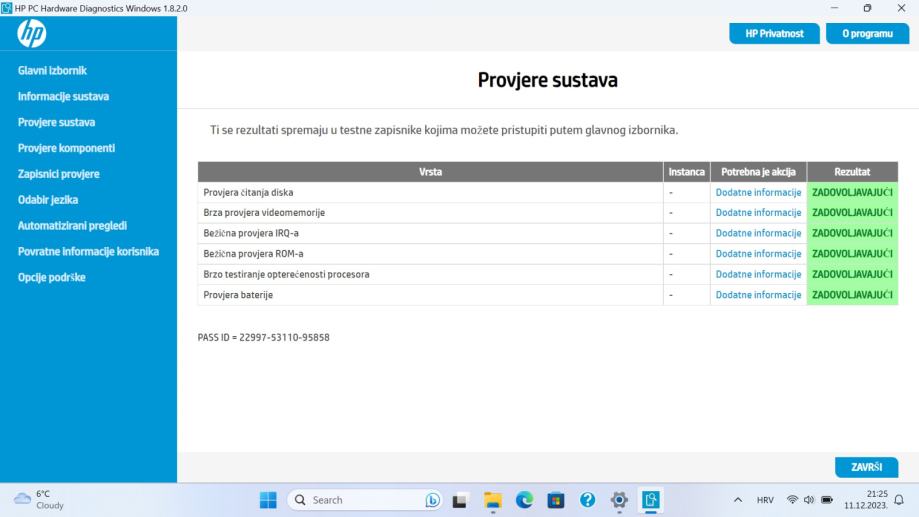The width and height of the screenshot is (919, 517).
Task: Click the Instanca column header
Action: pyautogui.click(x=686, y=172)
